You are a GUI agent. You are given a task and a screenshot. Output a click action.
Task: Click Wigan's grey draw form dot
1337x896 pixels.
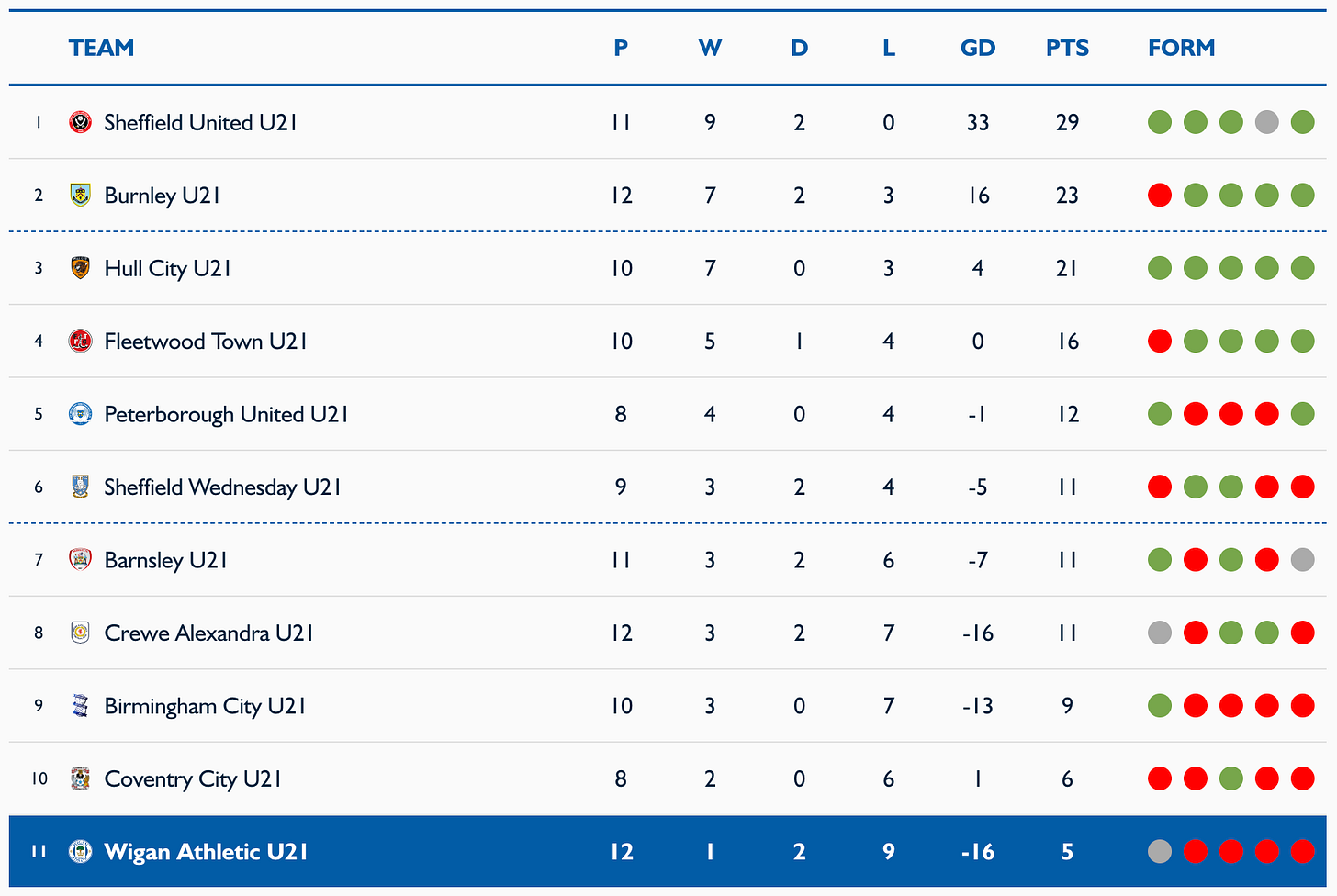point(1160,852)
